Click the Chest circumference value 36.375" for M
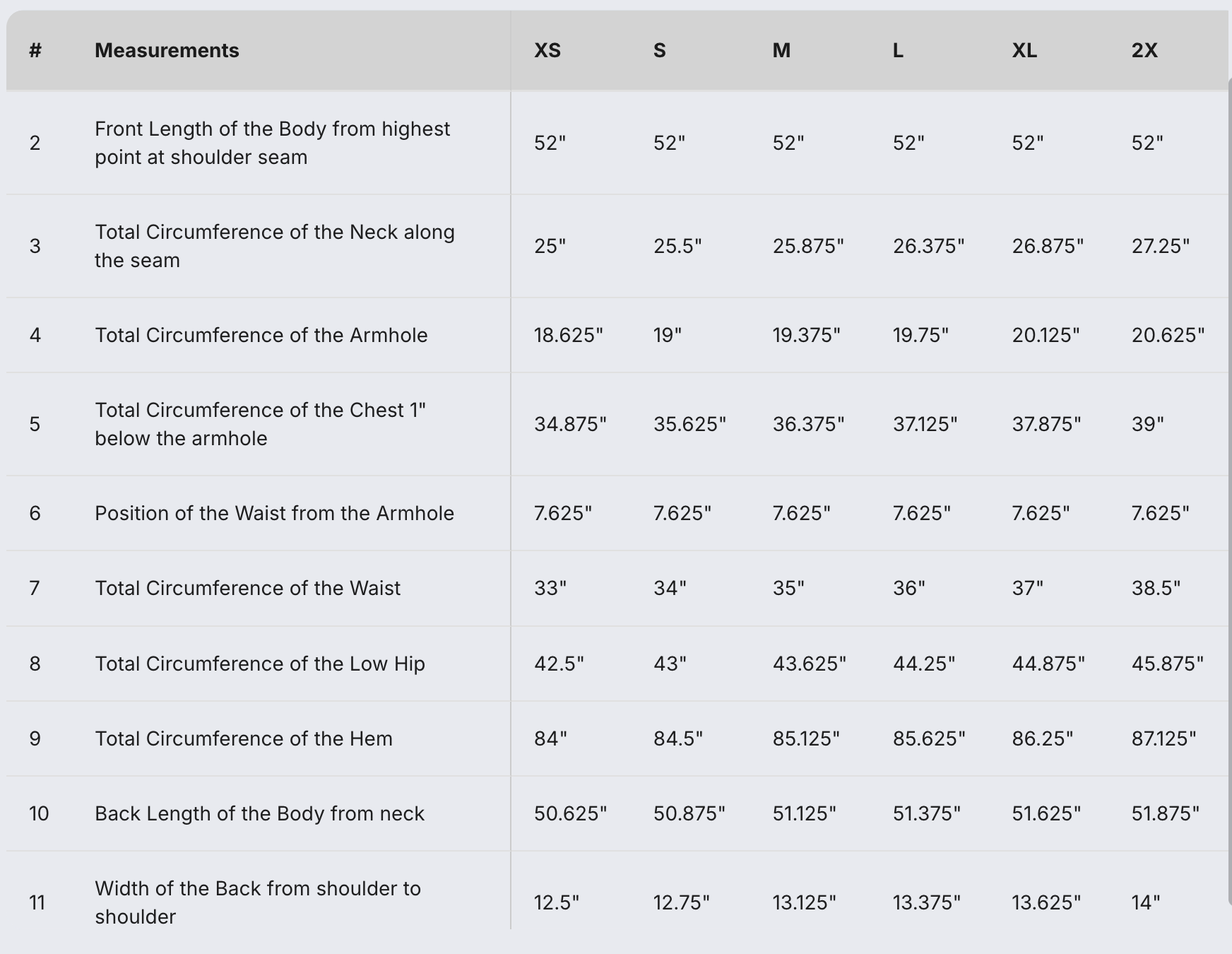Image resolution: width=1232 pixels, height=954 pixels. [808, 424]
